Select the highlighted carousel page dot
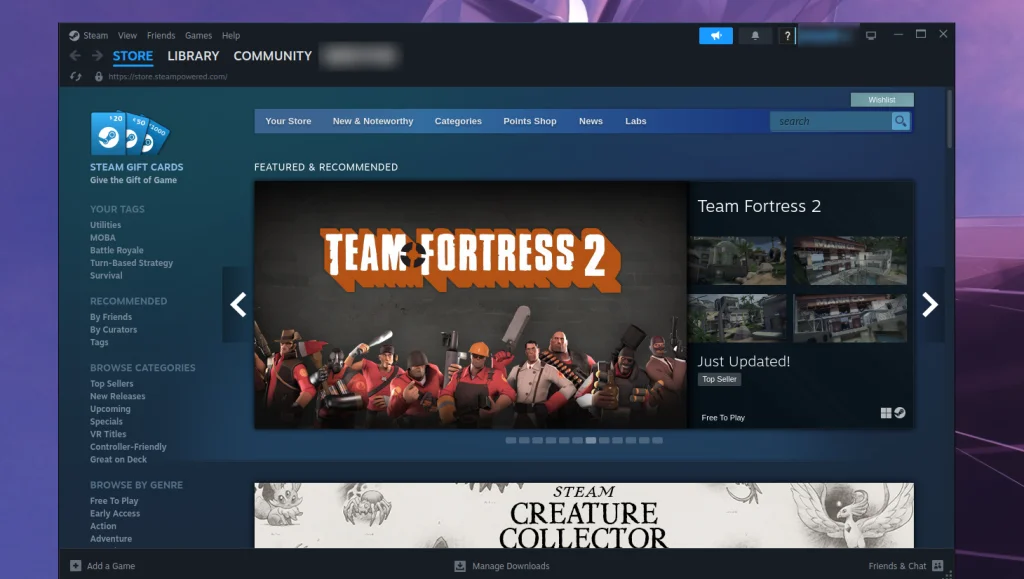This screenshot has height=579, width=1024. [590, 441]
